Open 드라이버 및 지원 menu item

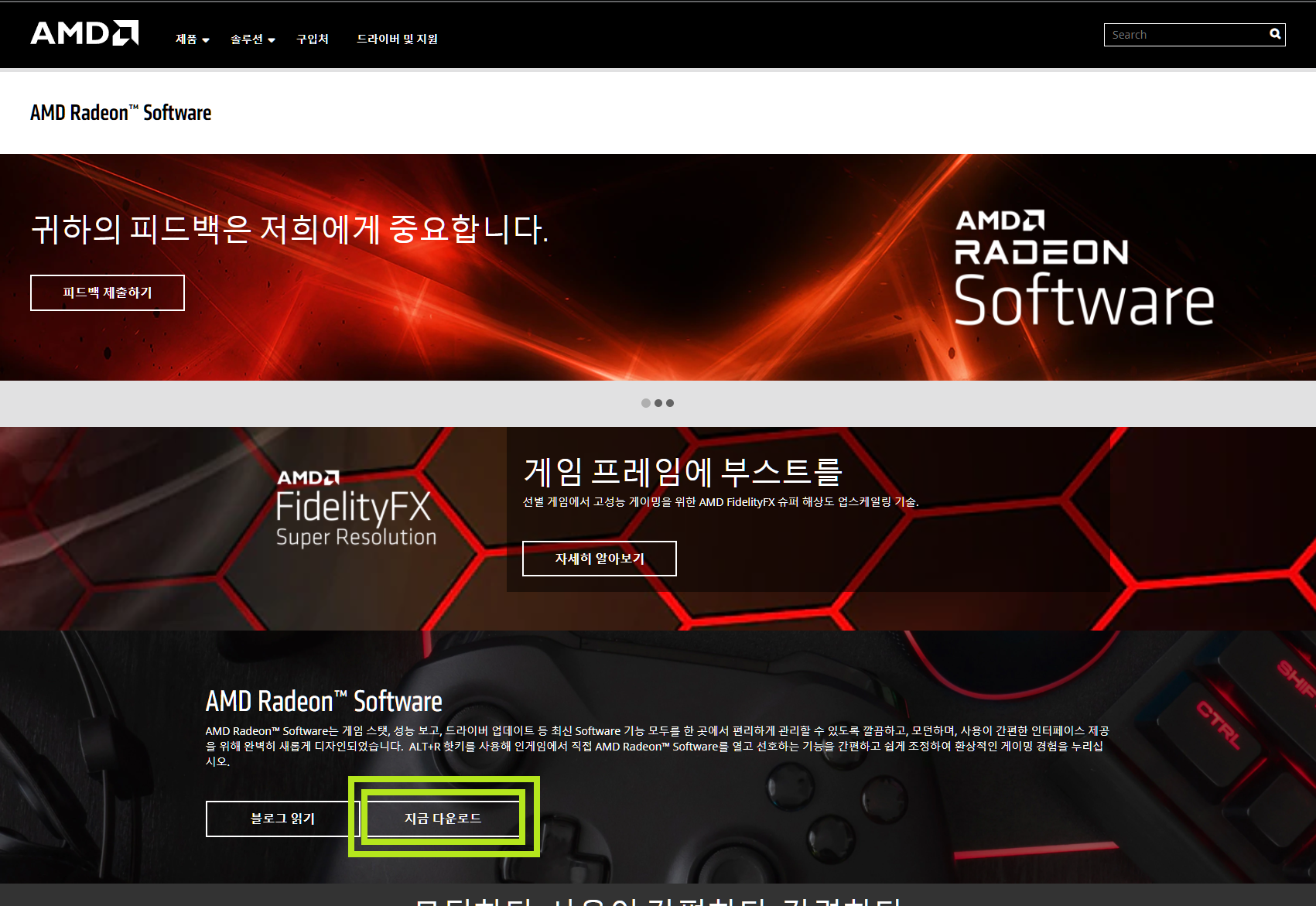coord(397,39)
